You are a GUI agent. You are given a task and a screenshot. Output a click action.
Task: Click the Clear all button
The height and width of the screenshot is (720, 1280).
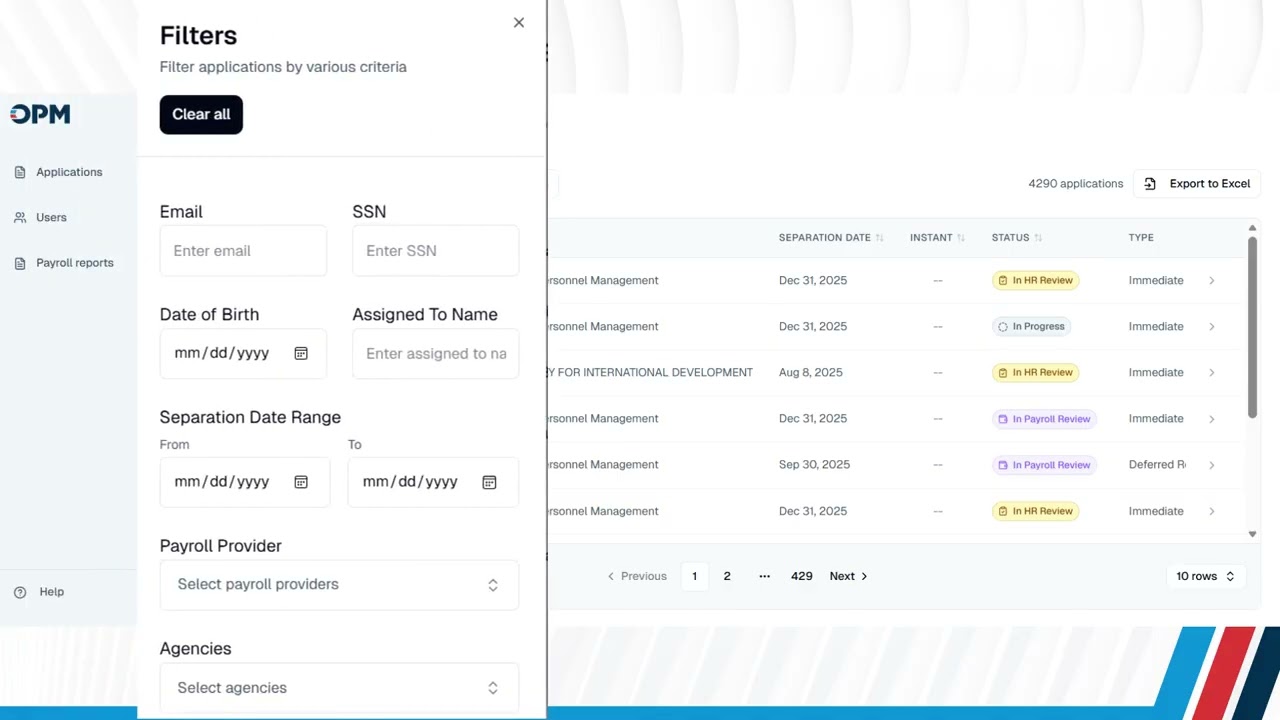201,114
